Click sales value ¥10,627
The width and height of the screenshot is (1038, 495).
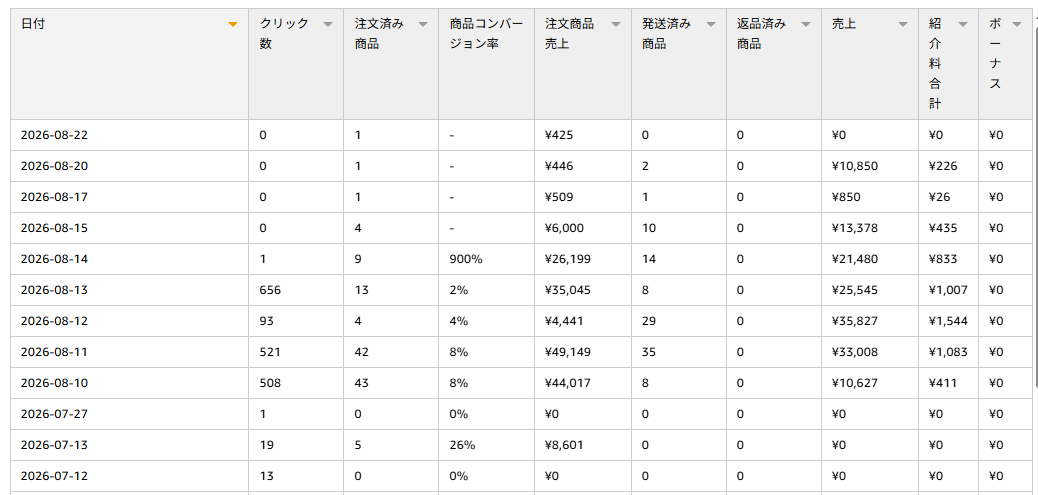[x=855, y=383]
